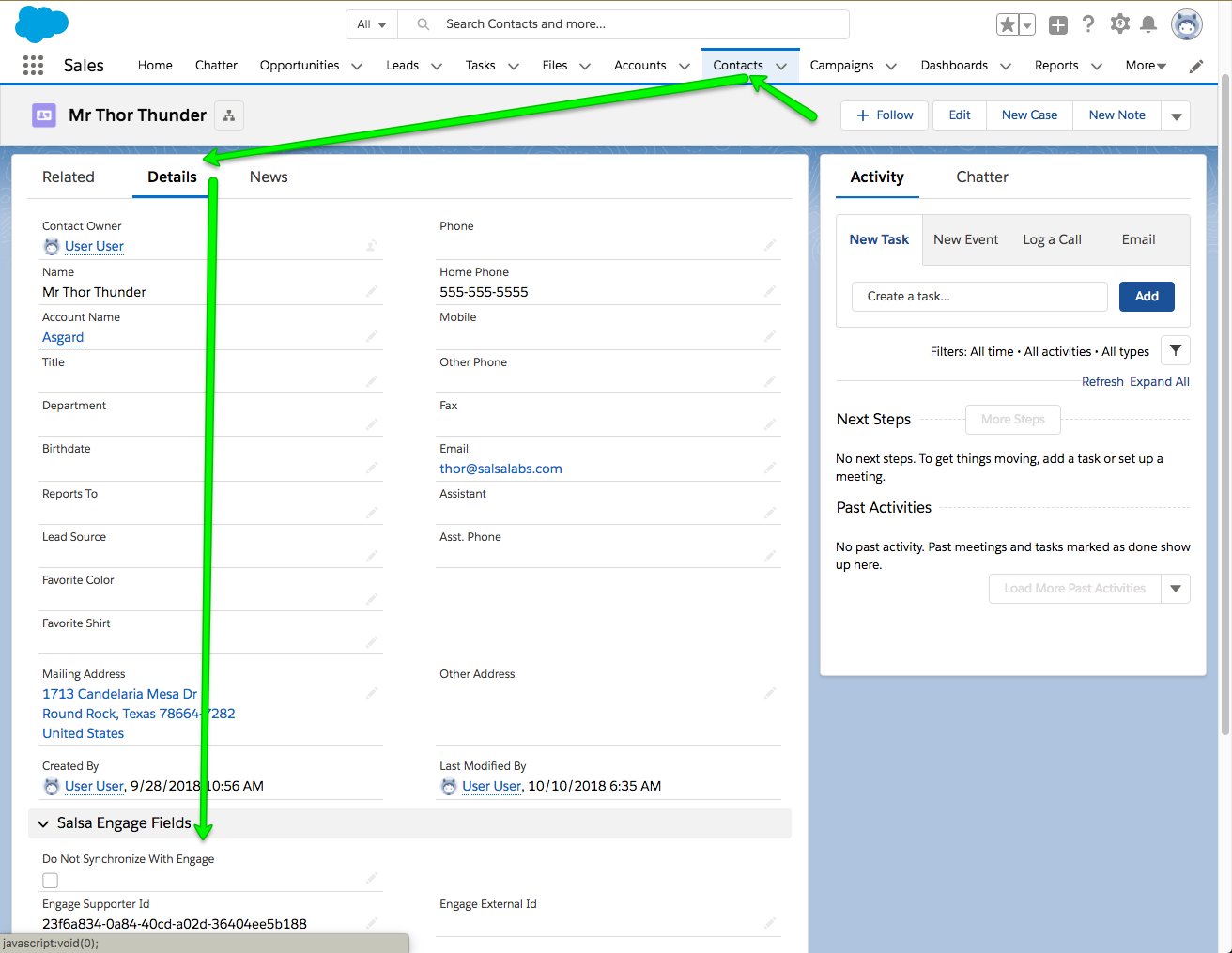Open the Chatter nav item
This screenshot has width=1232, height=953.
click(x=216, y=66)
